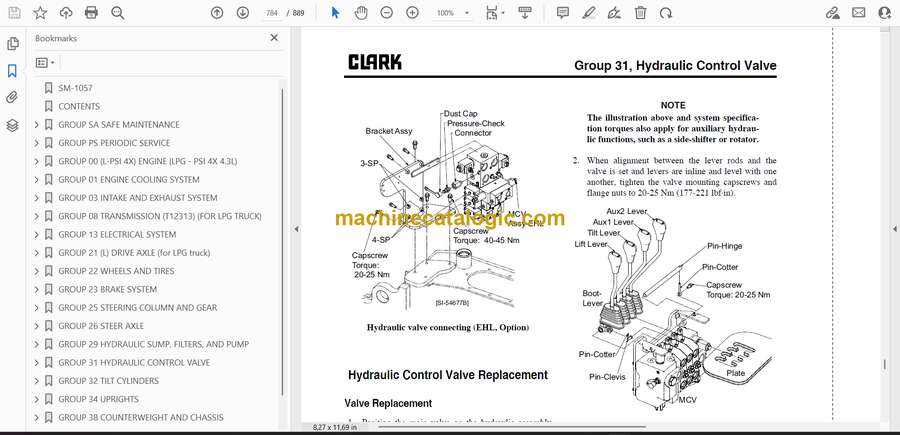The height and width of the screenshot is (435, 900).
Task: Click the Save file icon
Action: click(14, 13)
